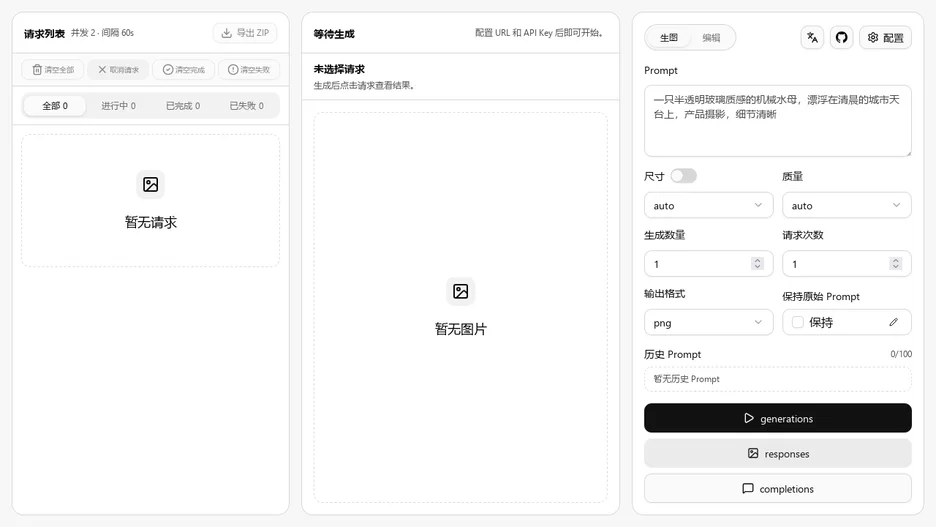Click the pencil edit icon beside 保持

click(x=893, y=322)
